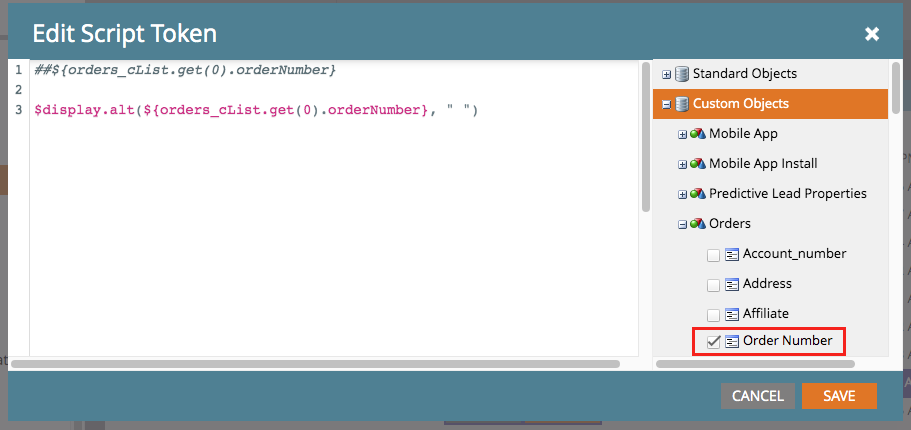The image size is (911, 430).
Task: Click the Order Number field label
Action: coord(787,341)
